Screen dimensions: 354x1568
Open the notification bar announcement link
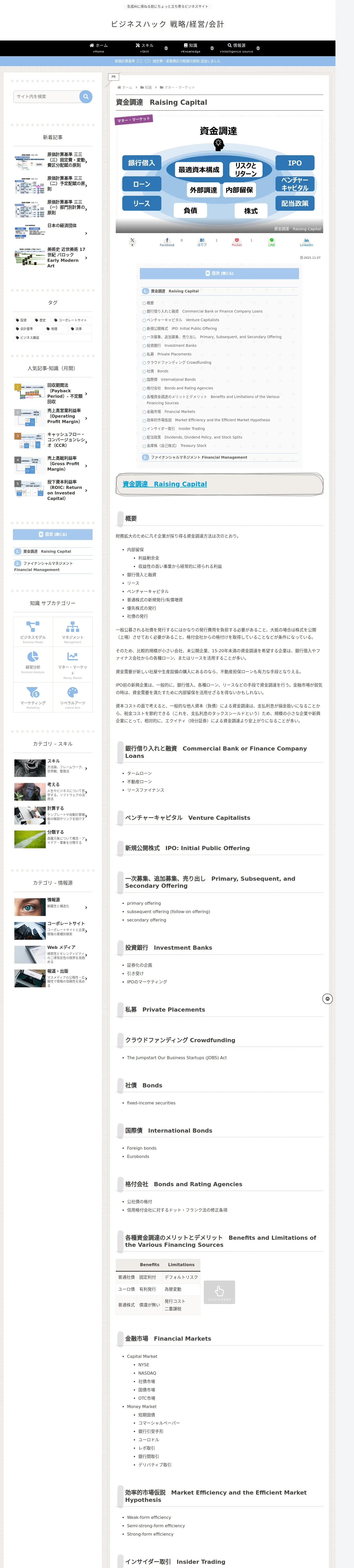pyautogui.click(x=168, y=61)
